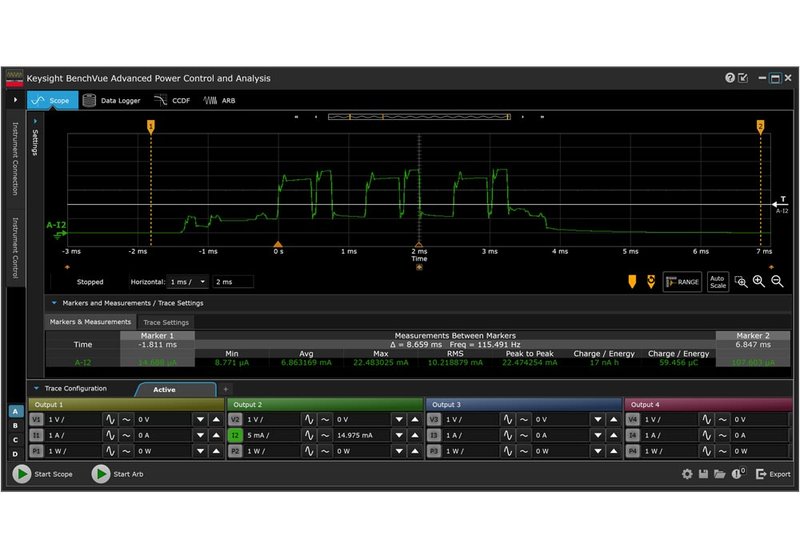The width and height of the screenshot is (800, 560).
Task: Toggle the P1 trace on Output 1
Action: click(x=36, y=451)
